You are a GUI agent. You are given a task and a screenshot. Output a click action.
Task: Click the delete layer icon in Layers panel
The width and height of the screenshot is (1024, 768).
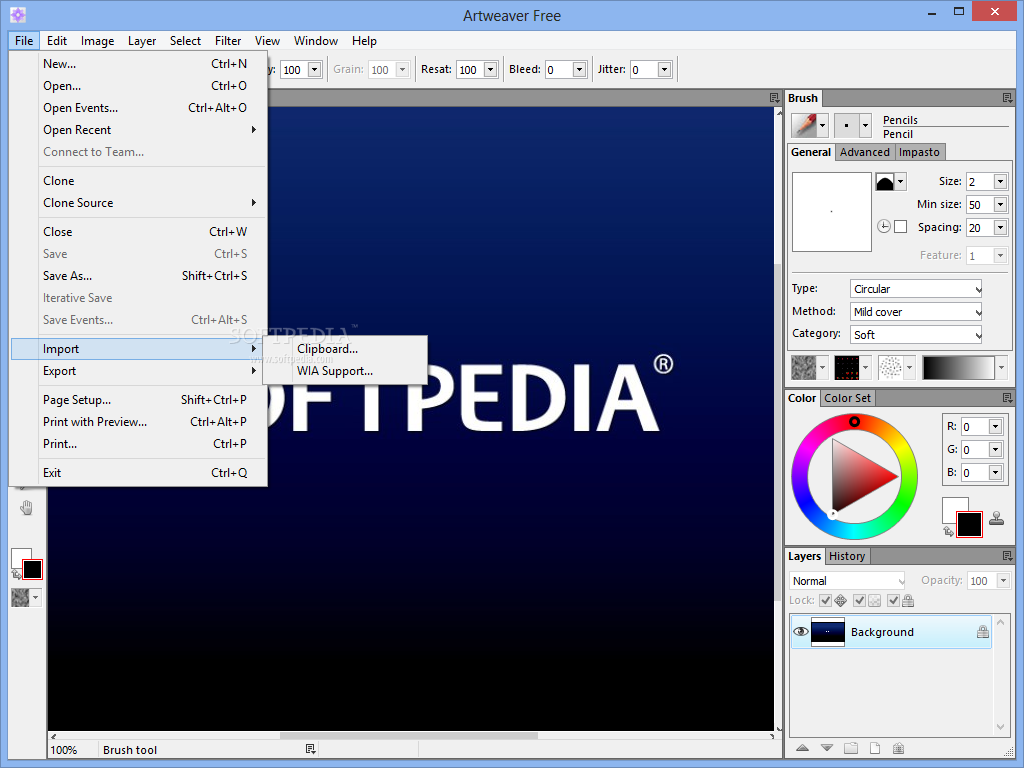point(899,748)
